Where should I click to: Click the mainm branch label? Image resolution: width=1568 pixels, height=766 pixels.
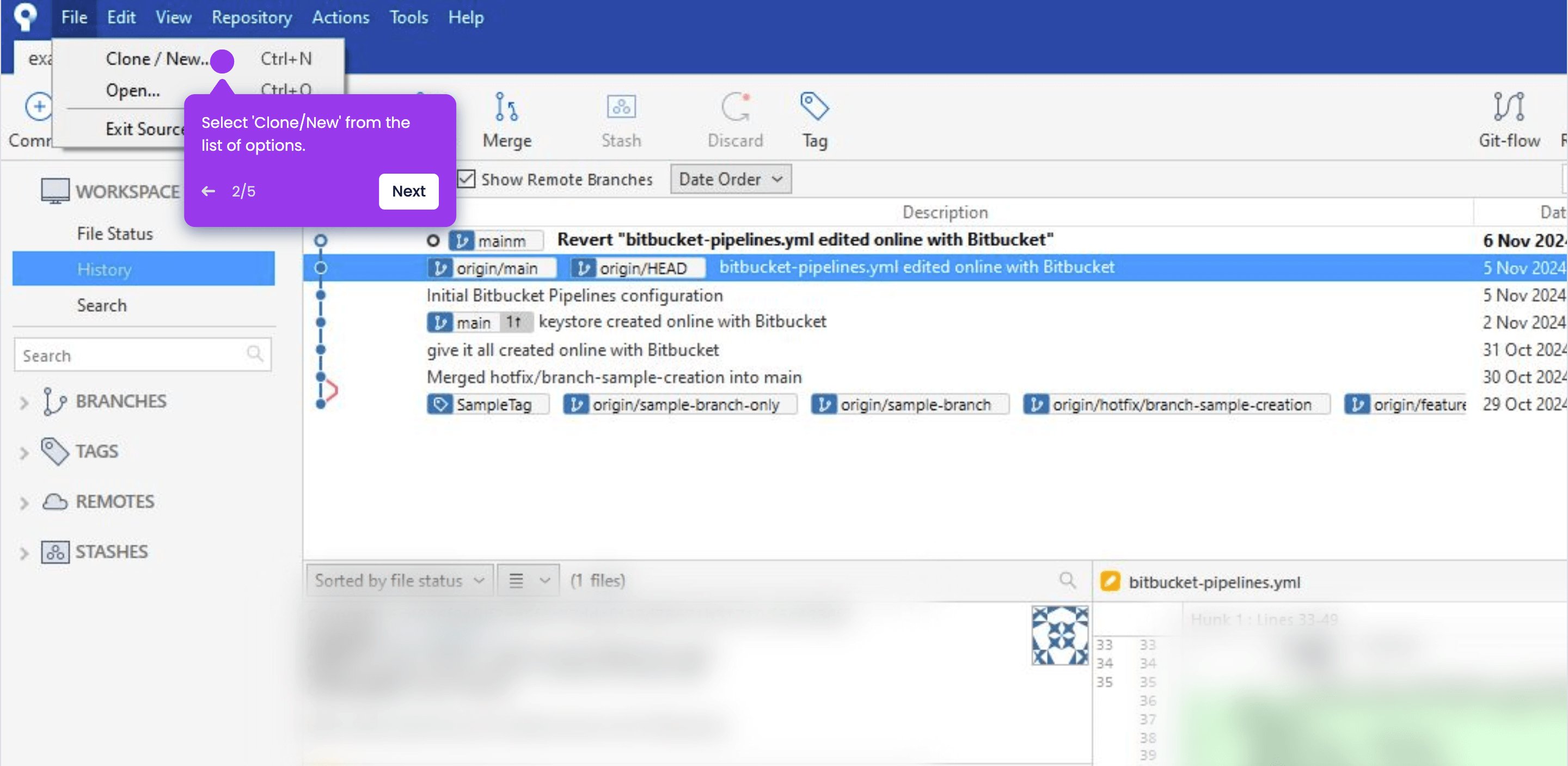496,241
